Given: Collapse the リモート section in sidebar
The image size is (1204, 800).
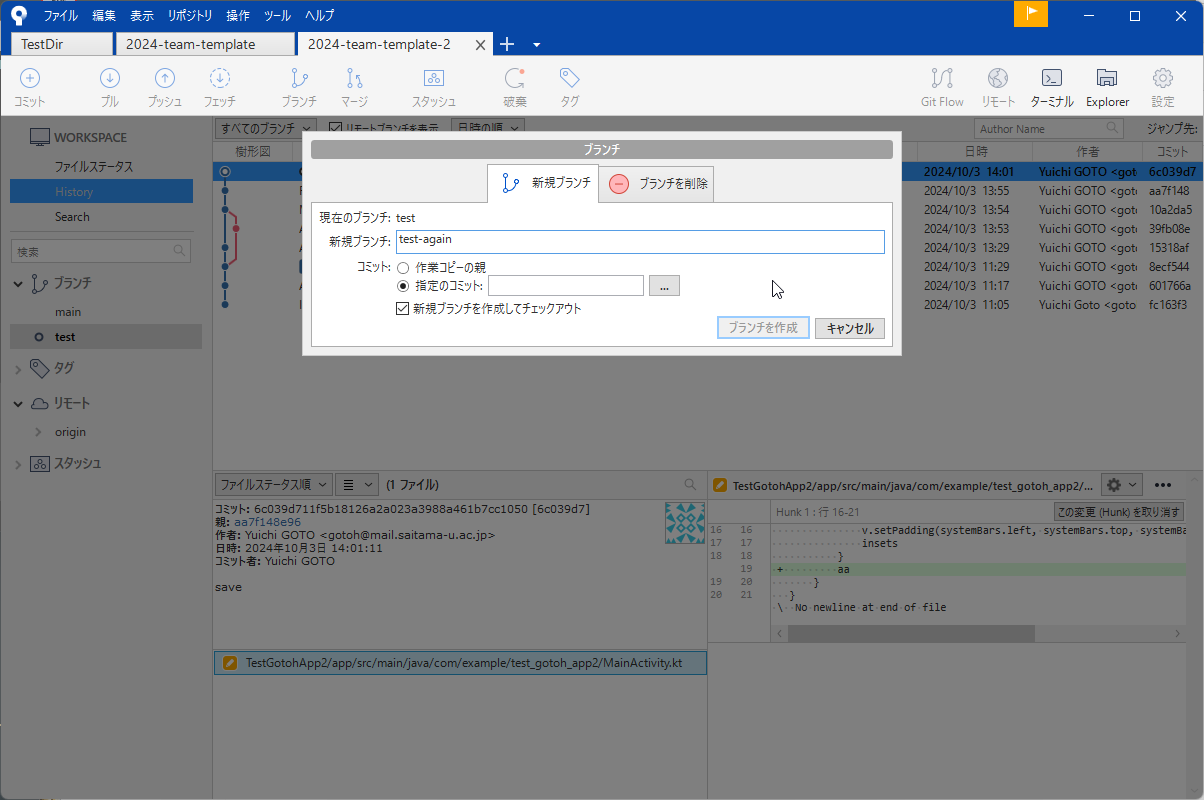Looking at the screenshot, I should pyautogui.click(x=19, y=403).
